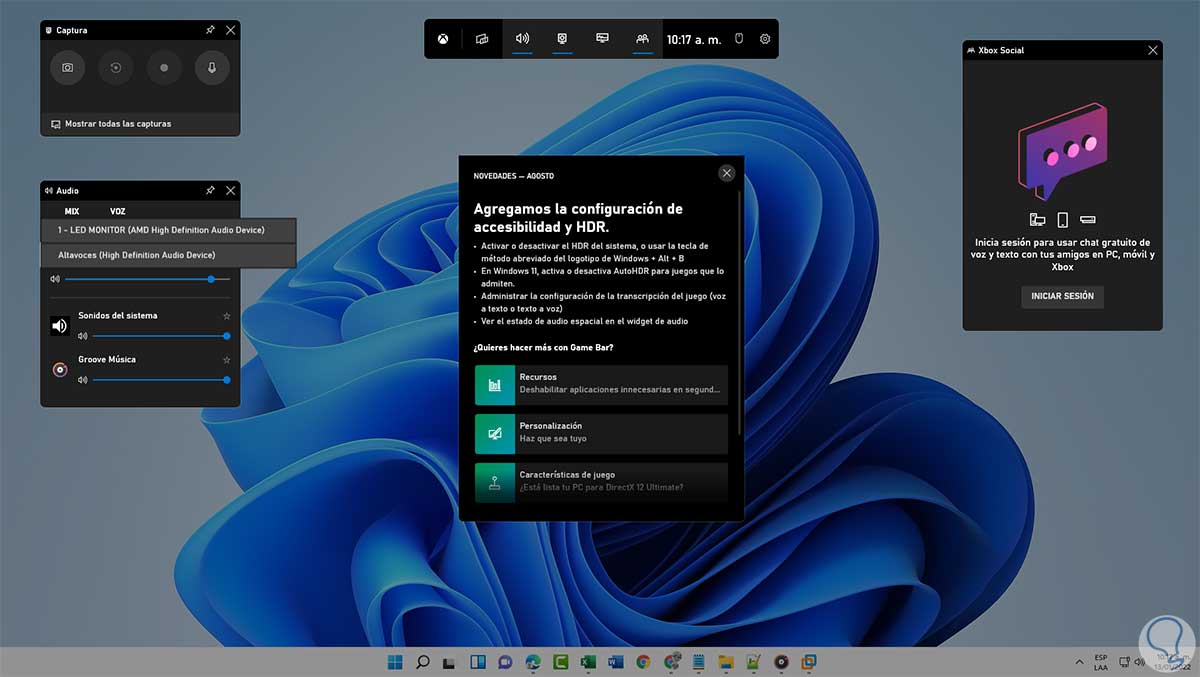Mute the master volume speaker icon
The height and width of the screenshot is (677, 1200).
tap(54, 279)
